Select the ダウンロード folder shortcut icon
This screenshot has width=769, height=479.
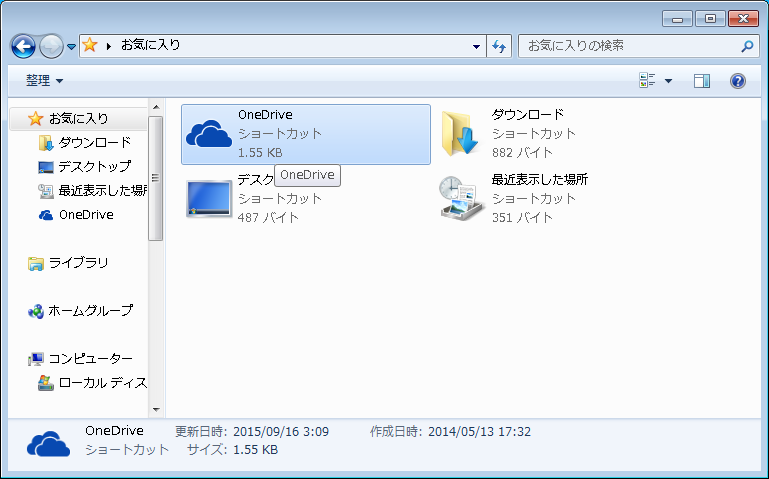(x=460, y=133)
